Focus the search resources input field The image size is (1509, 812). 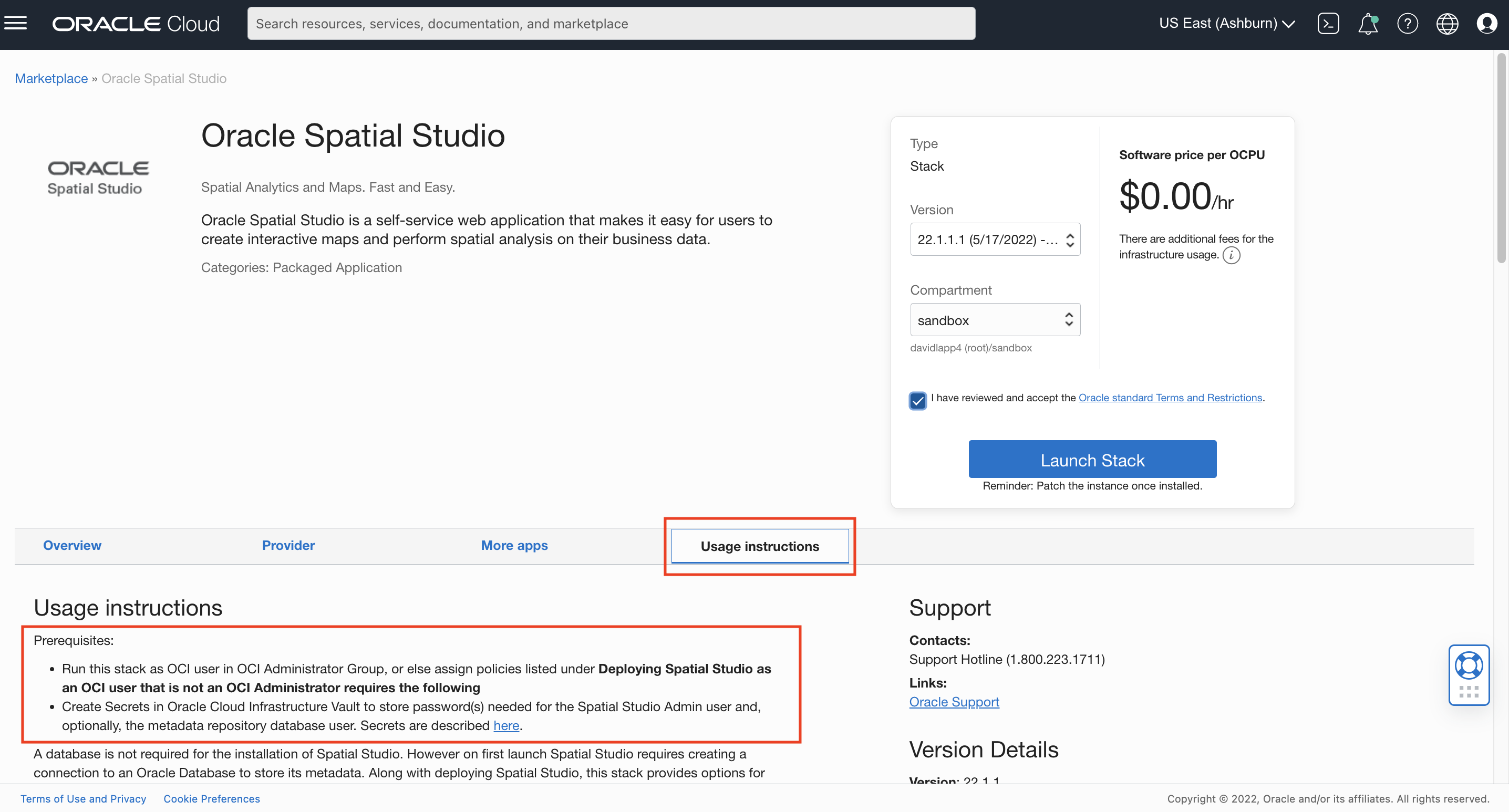point(611,24)
